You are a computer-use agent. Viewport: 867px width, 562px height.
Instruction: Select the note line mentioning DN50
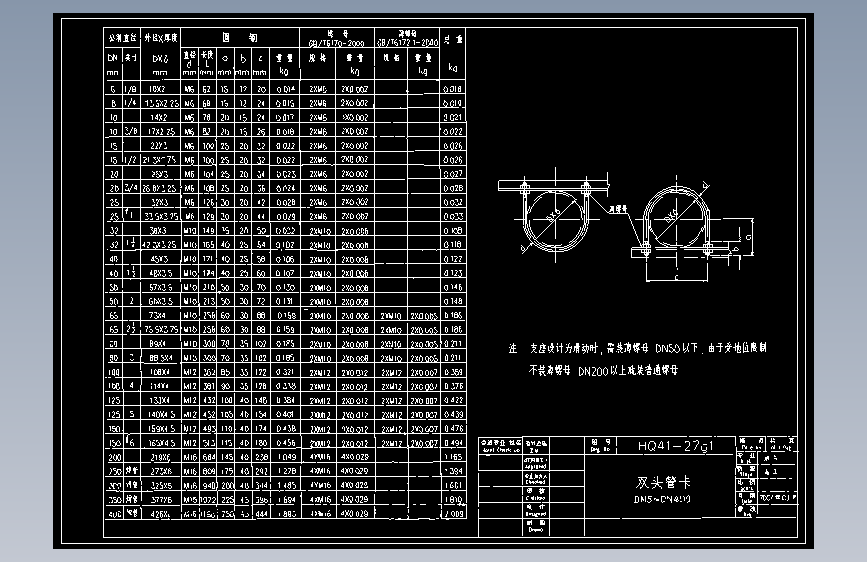tap(637, 348)
